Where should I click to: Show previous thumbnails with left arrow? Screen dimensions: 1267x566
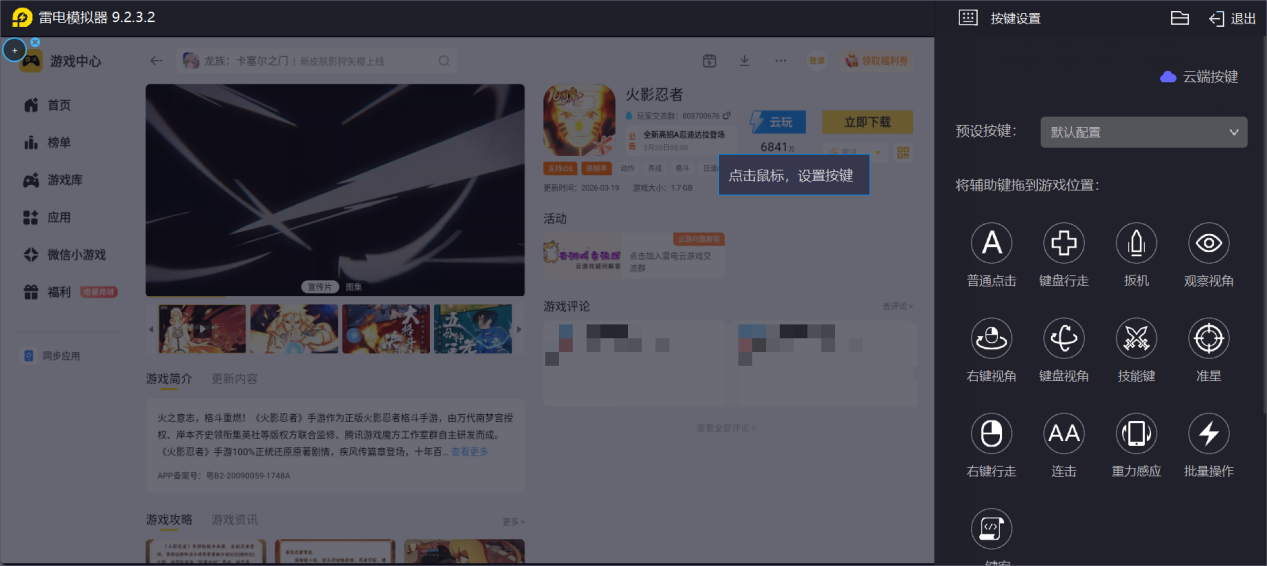(153, 329)
